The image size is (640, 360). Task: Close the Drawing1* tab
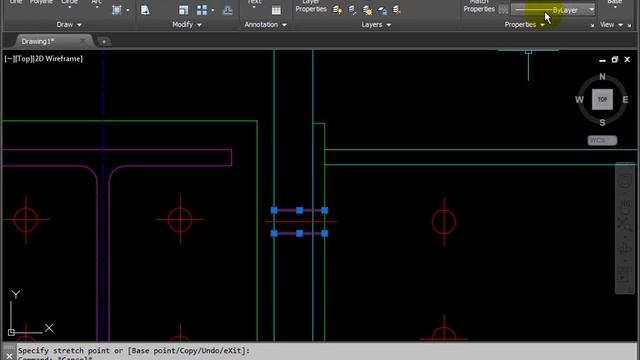tap(83, 41)
